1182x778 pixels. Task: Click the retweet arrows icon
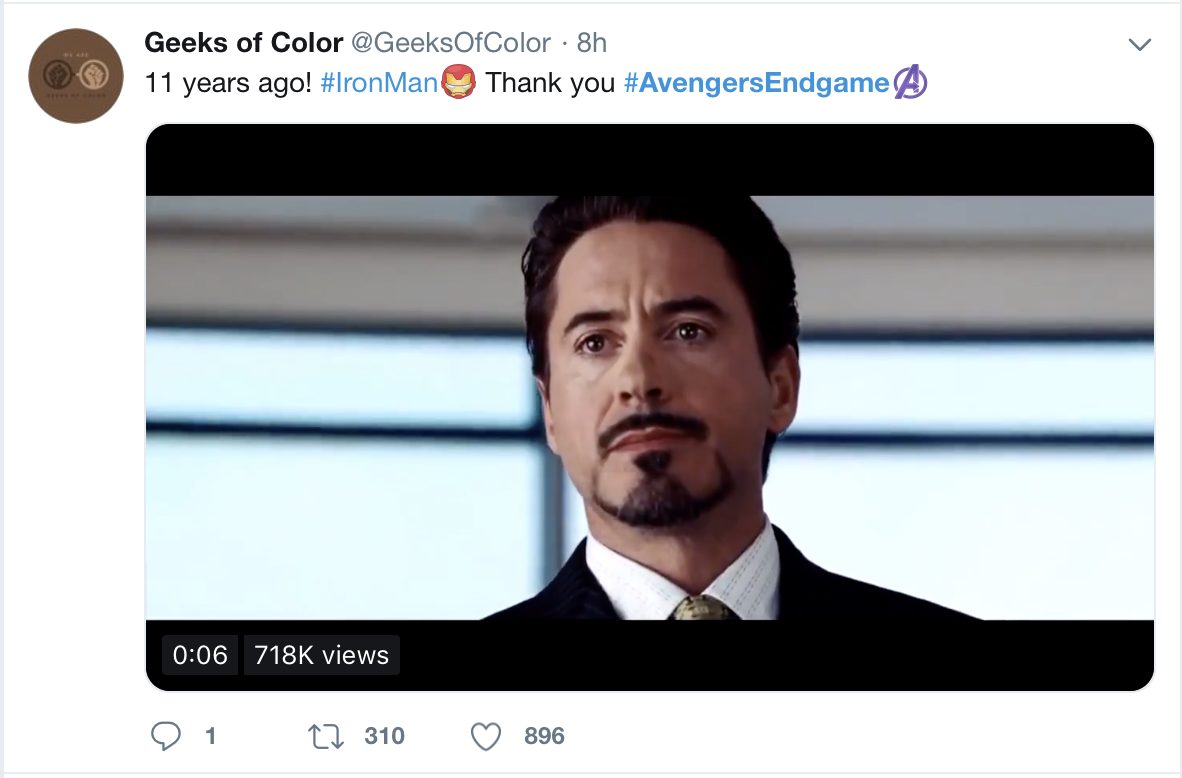(326, 737)
